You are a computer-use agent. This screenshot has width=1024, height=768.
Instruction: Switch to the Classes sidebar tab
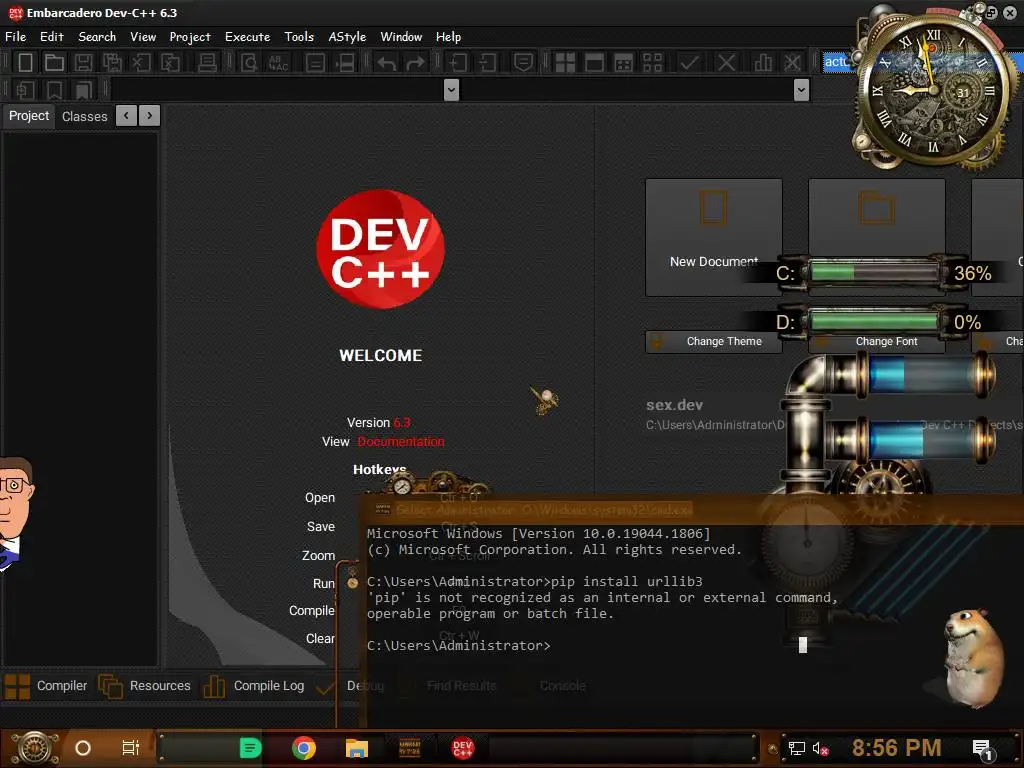pos(84,116)
